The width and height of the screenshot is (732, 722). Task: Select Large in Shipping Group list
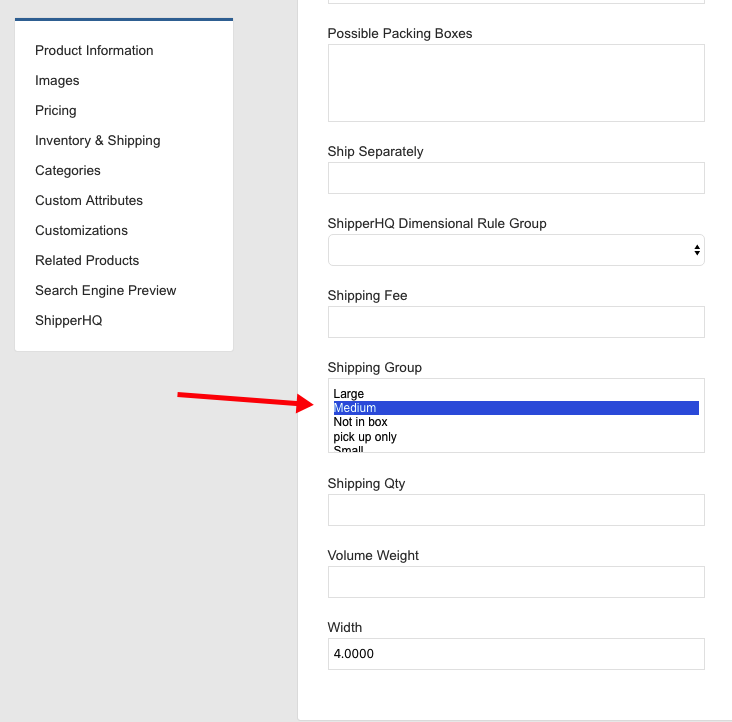click(349, 394)
